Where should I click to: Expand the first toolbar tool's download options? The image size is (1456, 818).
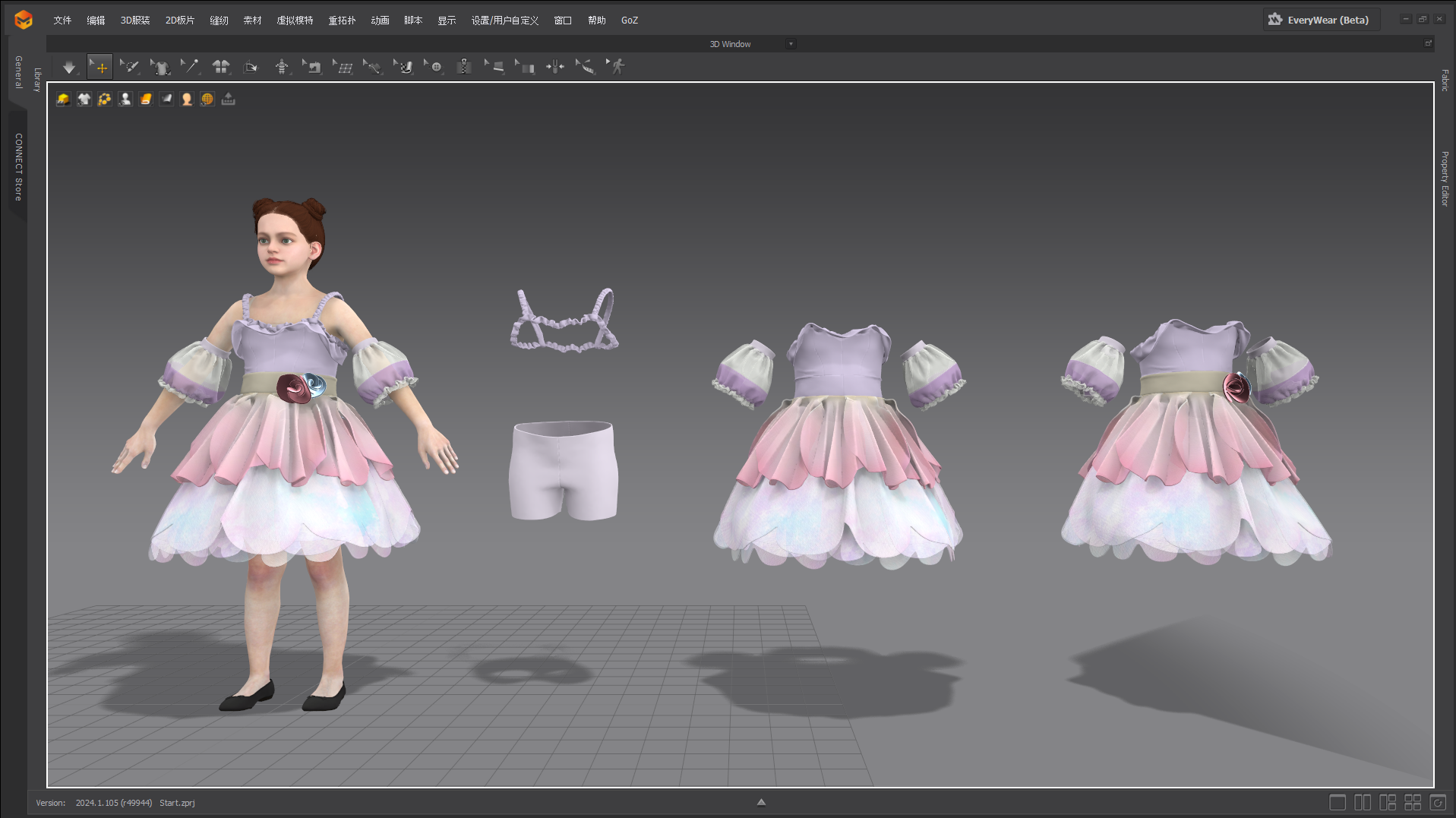coord(77,75)
